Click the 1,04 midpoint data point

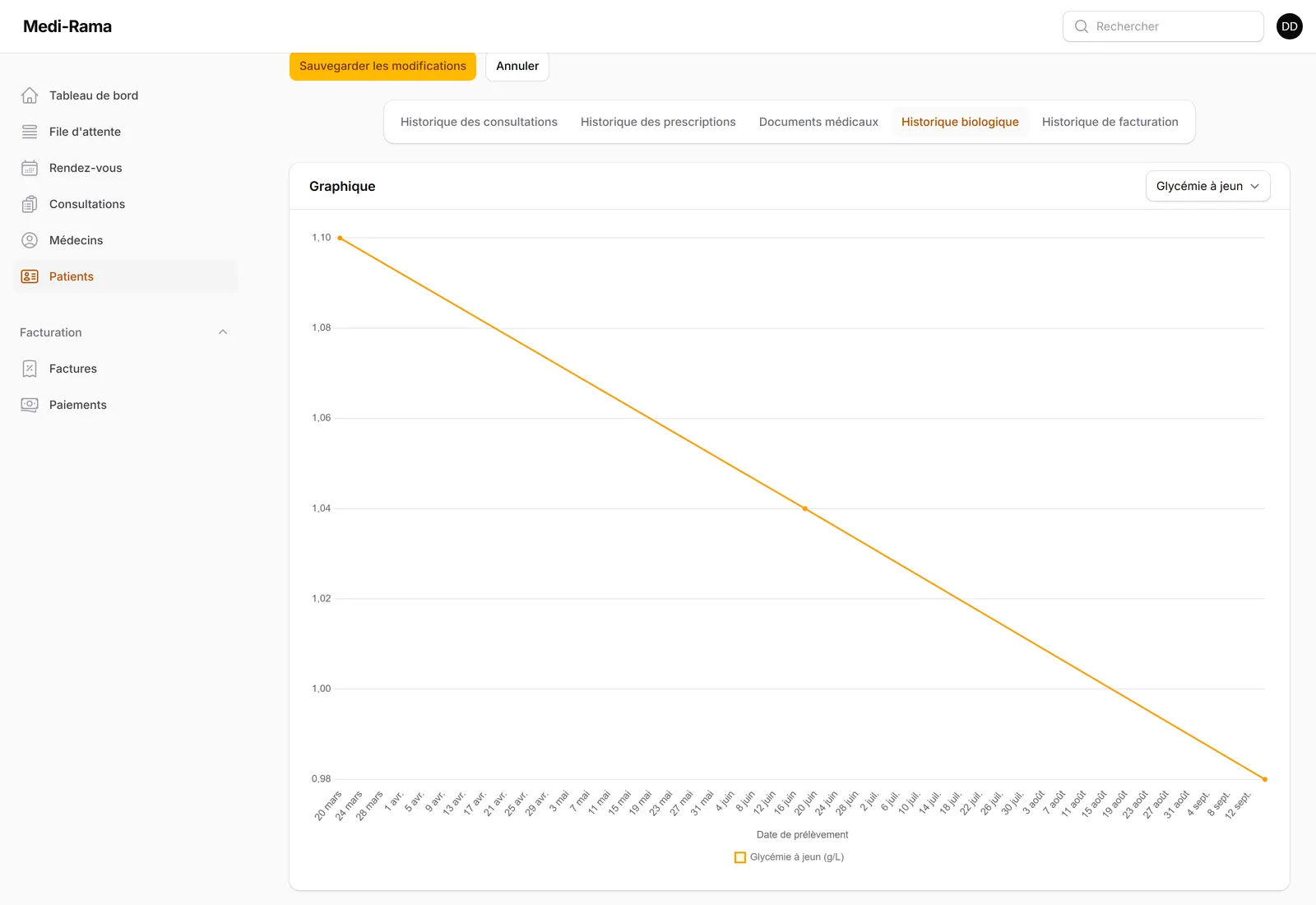(x=805, y=508)
